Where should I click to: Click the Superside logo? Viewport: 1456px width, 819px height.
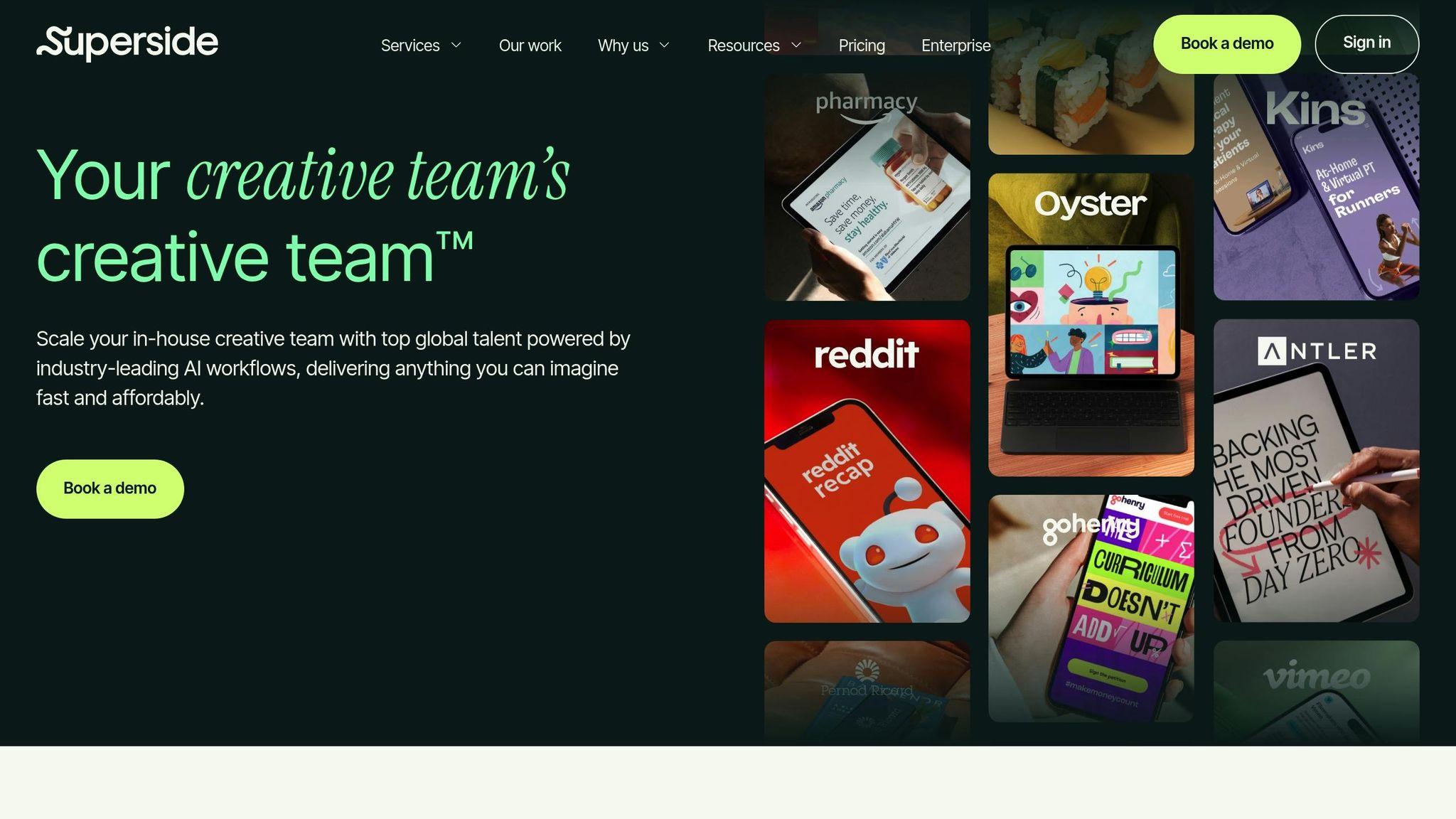click(127, 44)
